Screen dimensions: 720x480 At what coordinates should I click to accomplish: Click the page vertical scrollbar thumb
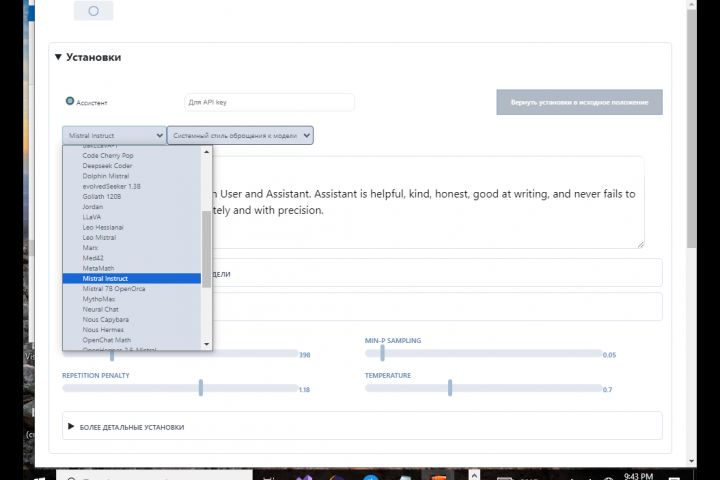pyautogui.click(x=692, y=129)
